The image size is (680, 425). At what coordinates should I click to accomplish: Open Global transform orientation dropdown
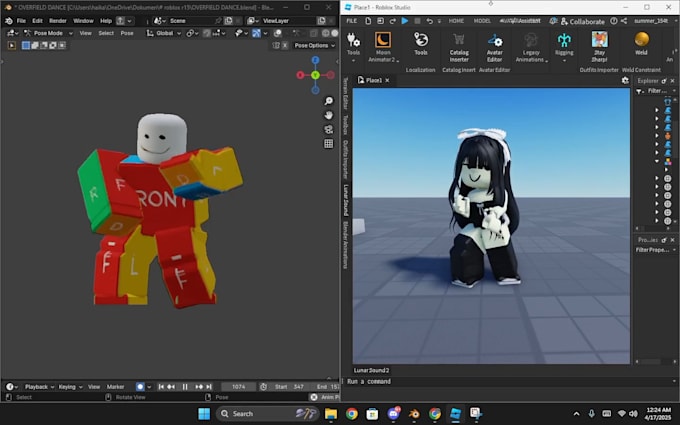pyautogui.click(x=164, y=33)
